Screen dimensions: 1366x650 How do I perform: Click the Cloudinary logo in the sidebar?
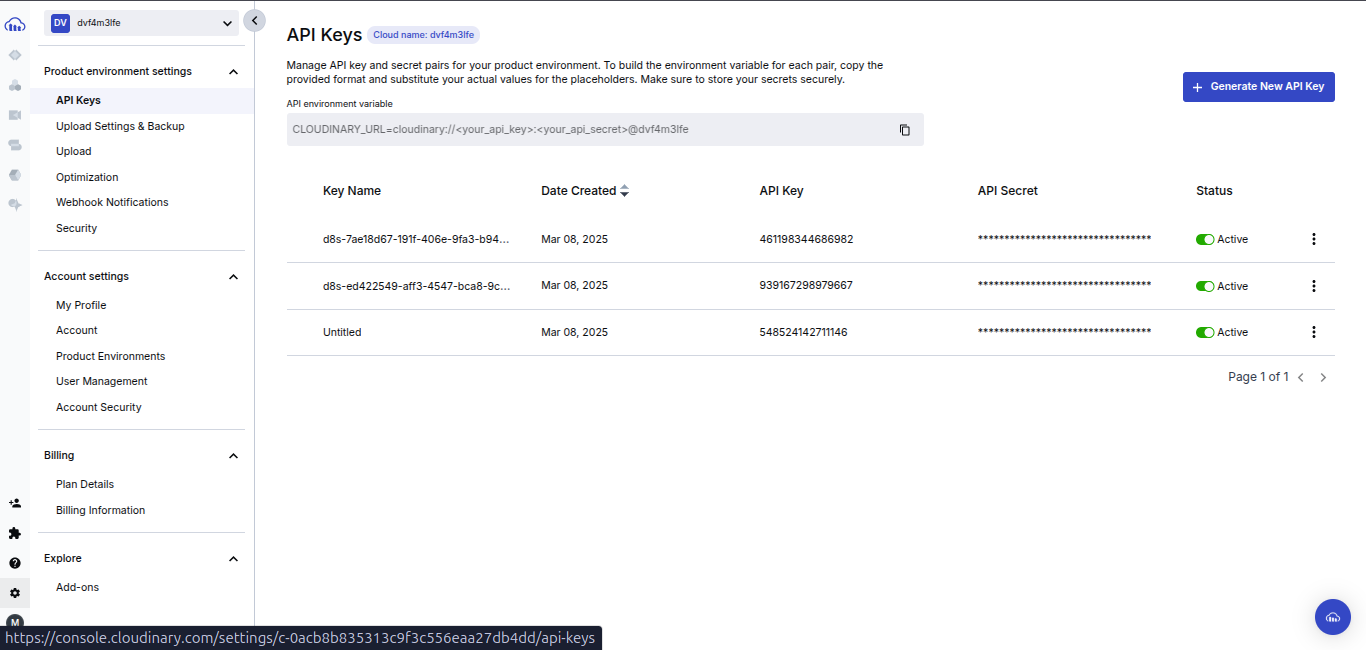pos(15,24)
